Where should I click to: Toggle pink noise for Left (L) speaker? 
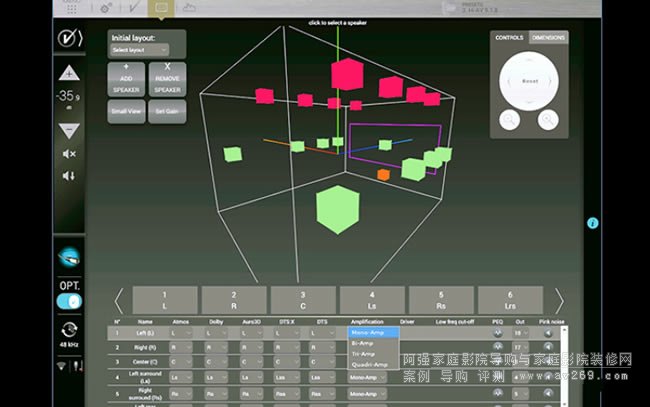[x=545, y=333]
